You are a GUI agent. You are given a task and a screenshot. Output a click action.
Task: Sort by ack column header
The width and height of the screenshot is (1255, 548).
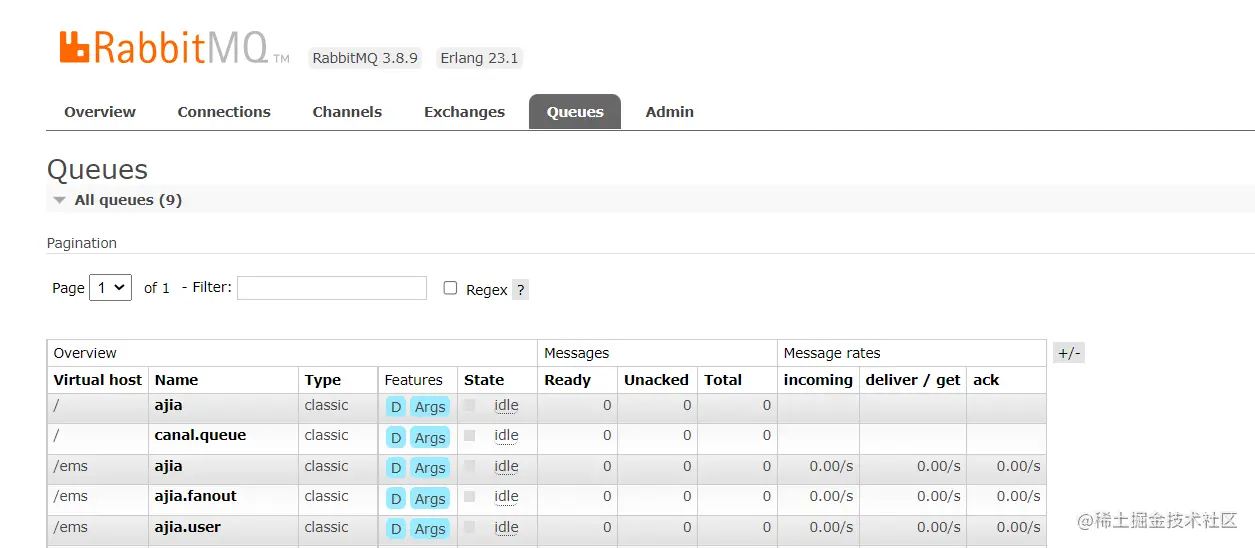pyautogui.click(x=986, y=380)
